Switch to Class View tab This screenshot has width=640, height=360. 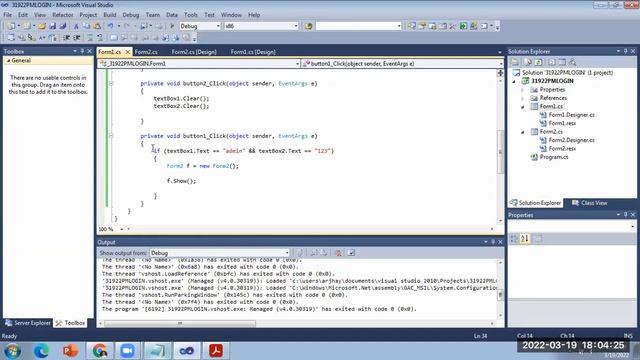(x=589, y=203)
